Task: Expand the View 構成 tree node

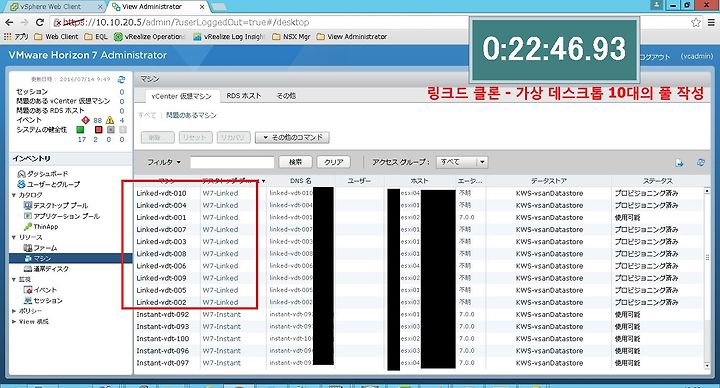Action: (x=14, y=321)
